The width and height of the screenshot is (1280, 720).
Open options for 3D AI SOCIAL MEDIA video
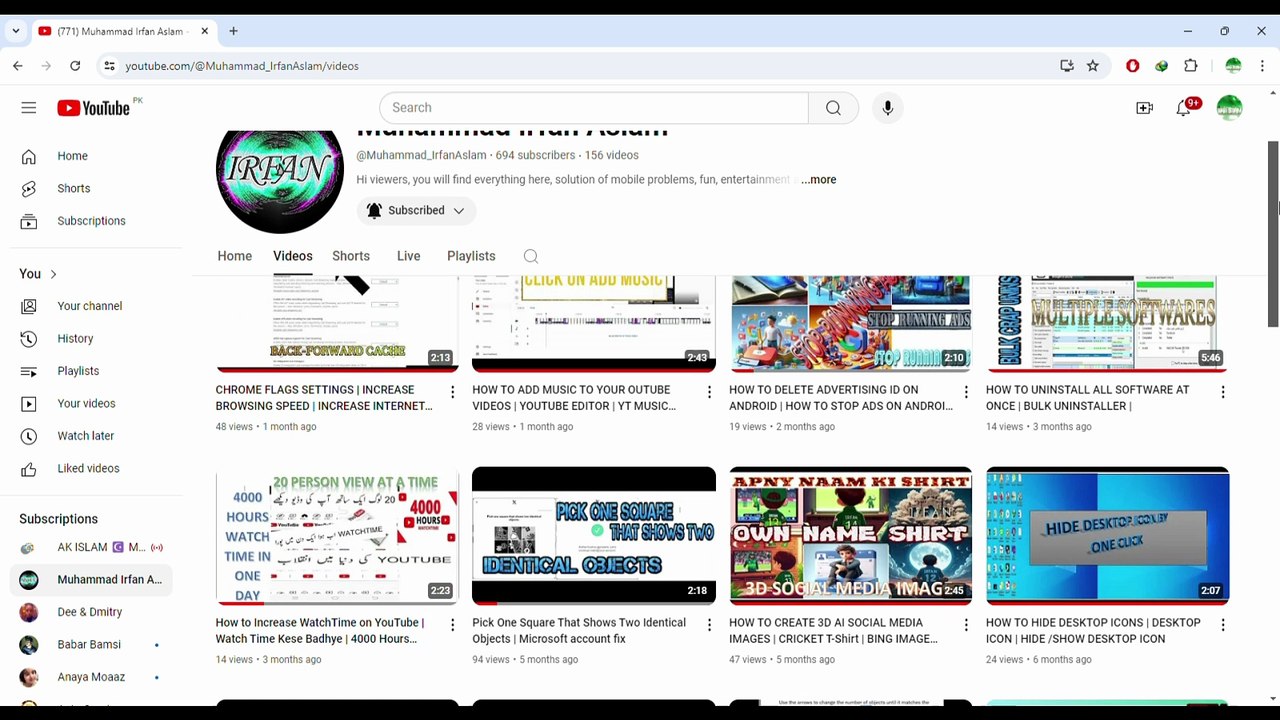point(966,626)
